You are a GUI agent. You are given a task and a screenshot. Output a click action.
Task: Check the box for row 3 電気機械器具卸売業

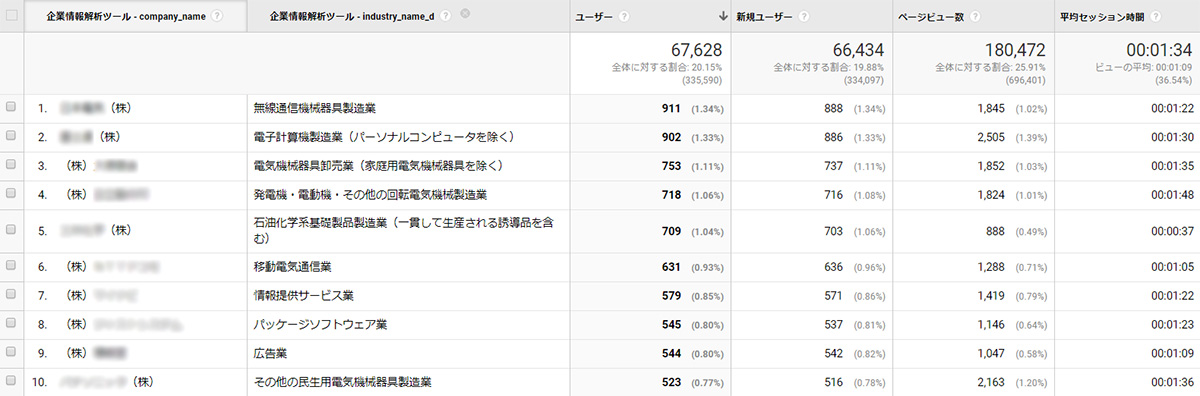11,165
